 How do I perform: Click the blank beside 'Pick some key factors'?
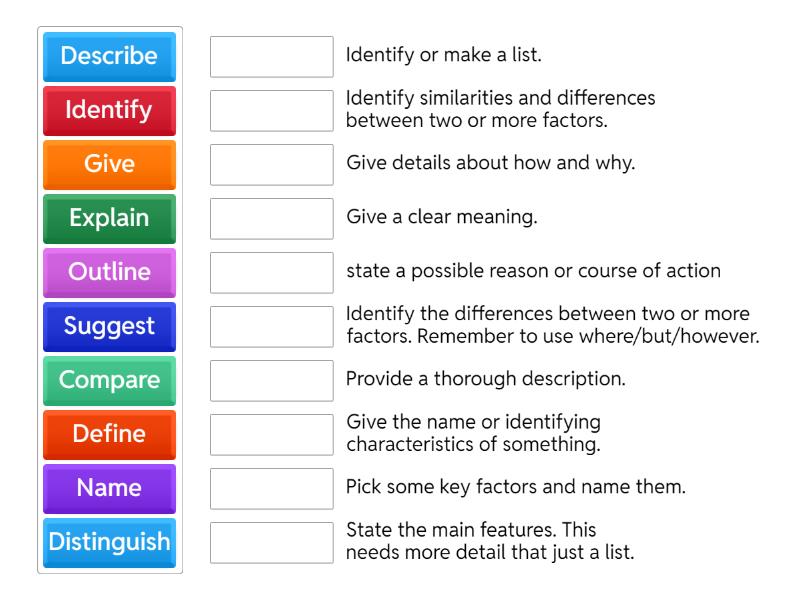coord(272,489)
